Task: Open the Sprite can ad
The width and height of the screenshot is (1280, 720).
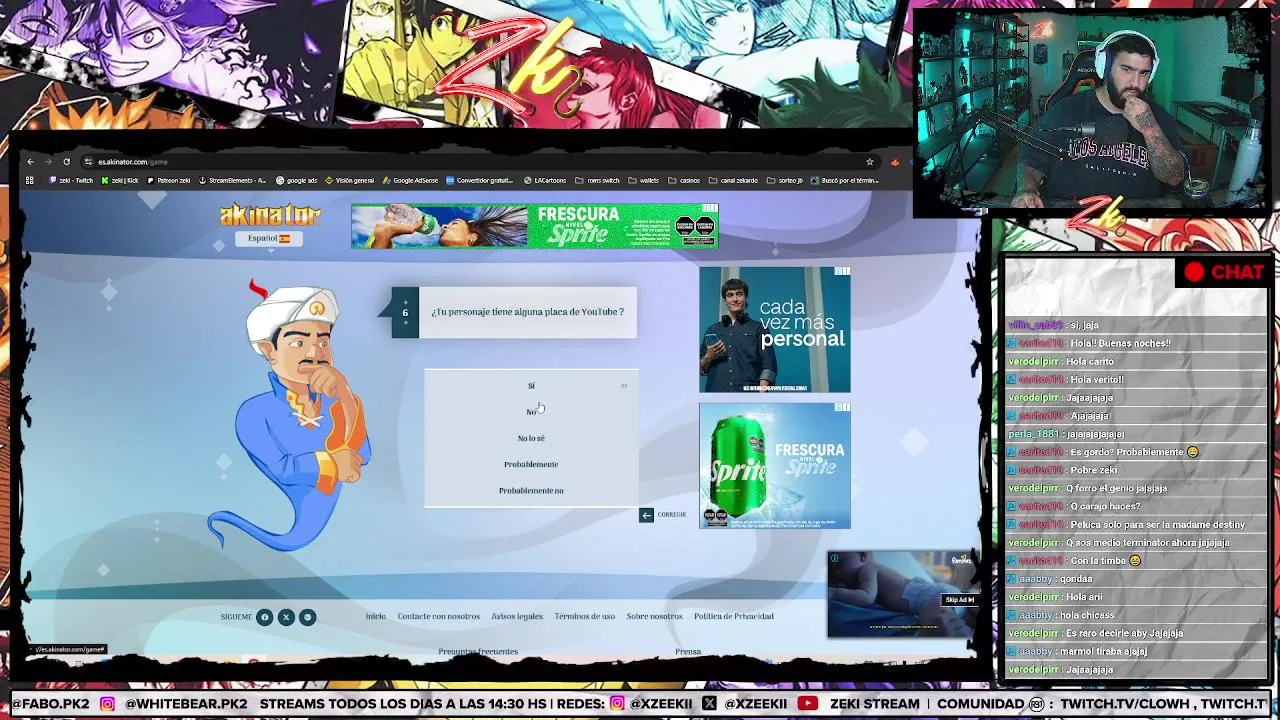Action: coord(775,465)
